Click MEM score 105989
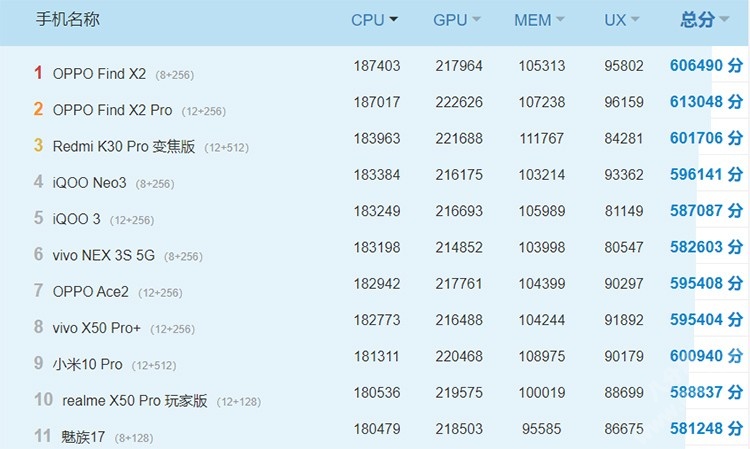This screenshot has width=750, height=449. coord(542,211)
